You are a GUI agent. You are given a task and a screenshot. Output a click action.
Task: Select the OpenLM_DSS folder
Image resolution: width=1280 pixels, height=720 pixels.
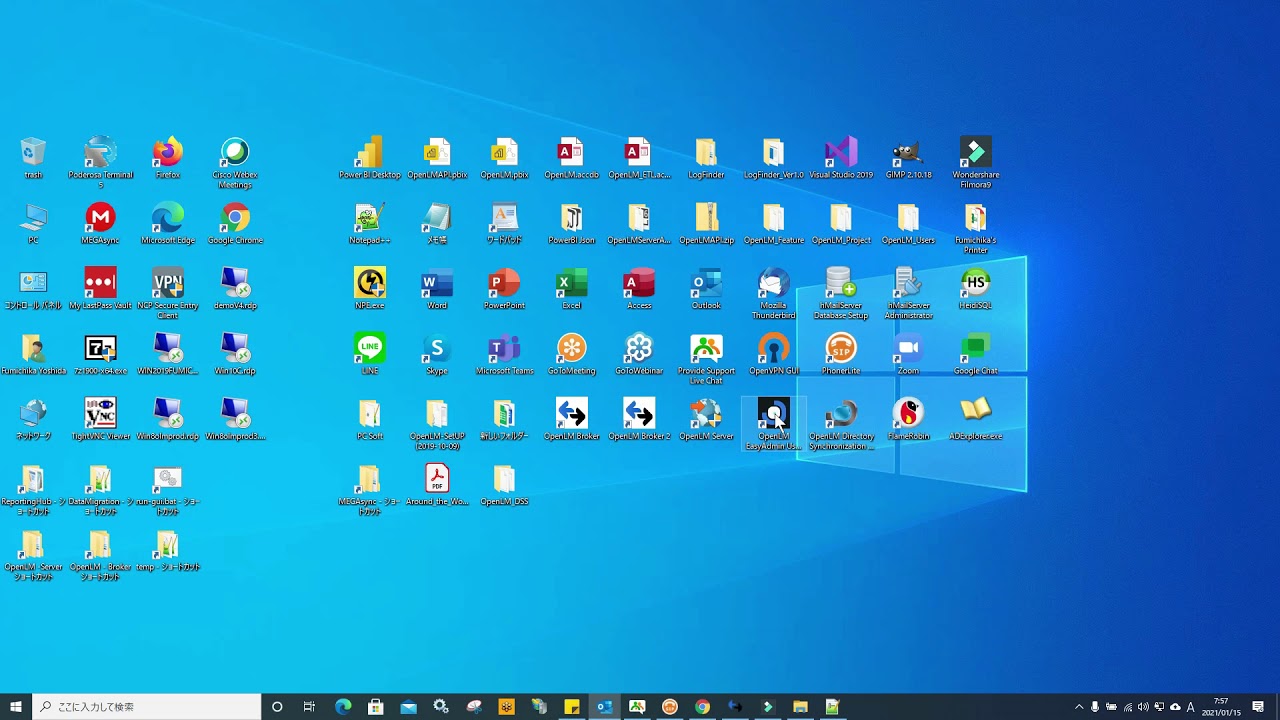504,485
